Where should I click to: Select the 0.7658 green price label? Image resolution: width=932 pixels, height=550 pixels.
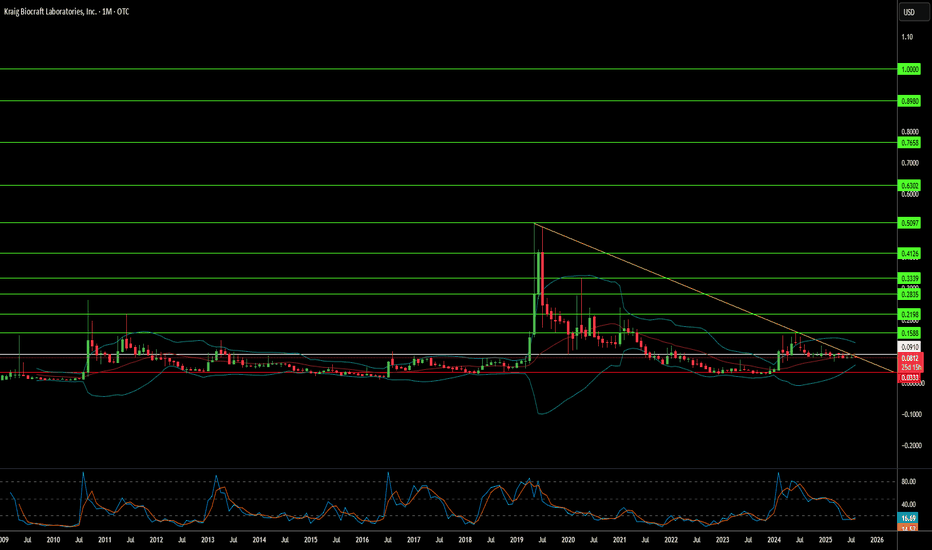[909, 143]
